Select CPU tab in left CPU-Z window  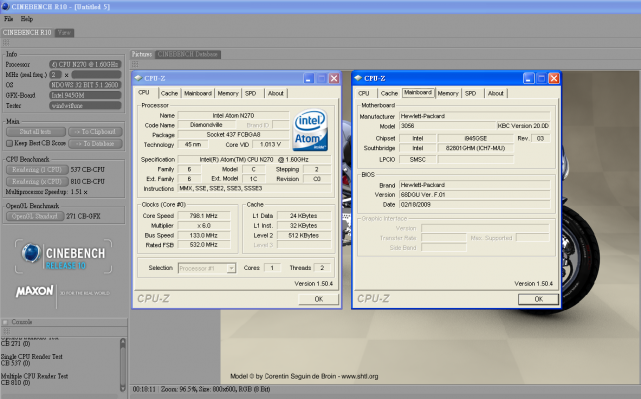point(144,93)
